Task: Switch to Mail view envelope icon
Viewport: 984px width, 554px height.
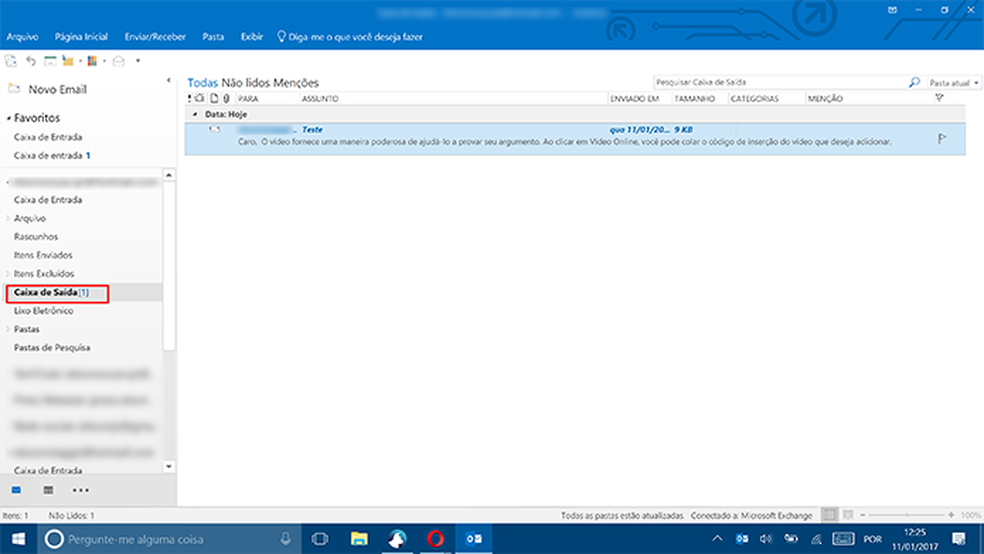Action: click(16, 490)
